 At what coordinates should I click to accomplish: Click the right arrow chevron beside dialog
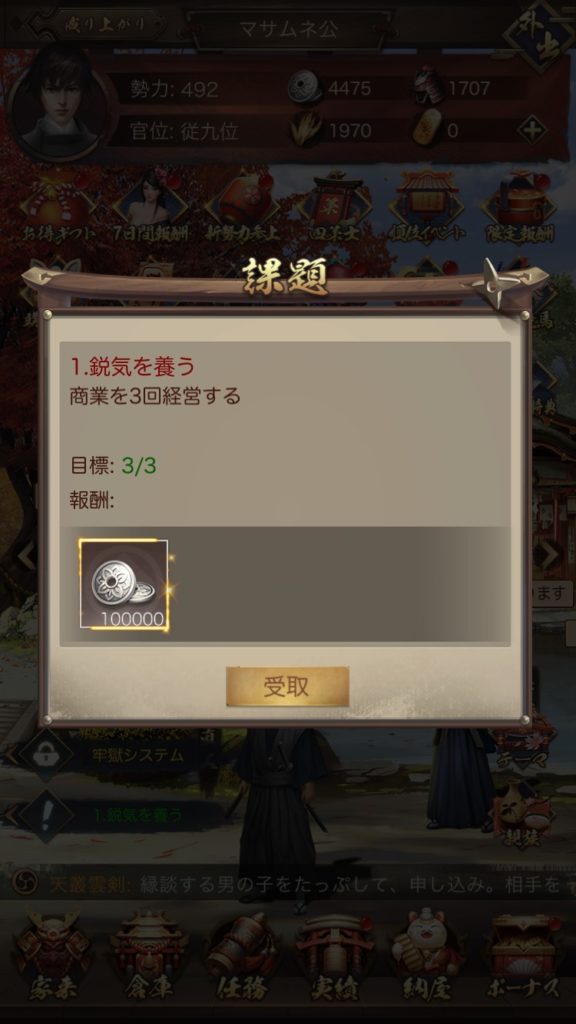[547, 555]
